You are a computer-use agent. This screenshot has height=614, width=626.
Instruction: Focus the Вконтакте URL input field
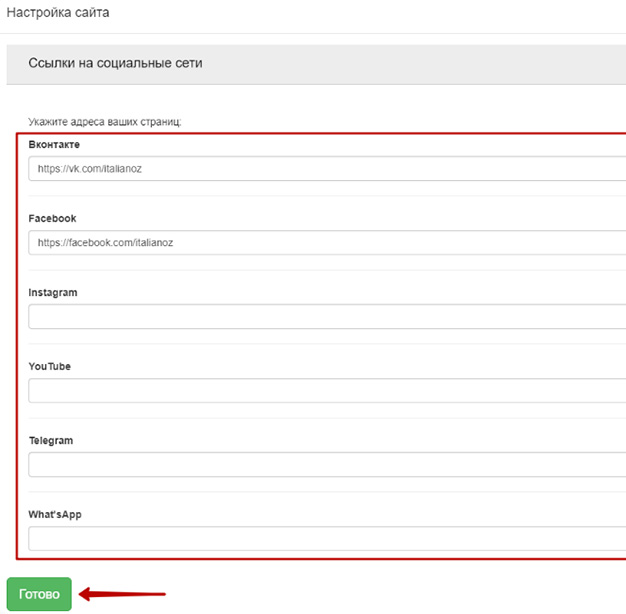(x=327, y=168)
